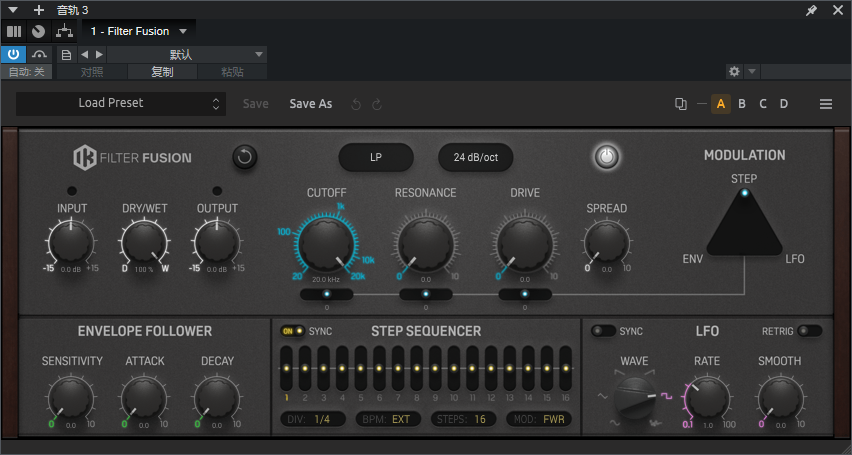Image resolution: width=852 pixels, height=455 pixels.
Task: Click the modulation triangle pad
Action: tap(744, 223)
